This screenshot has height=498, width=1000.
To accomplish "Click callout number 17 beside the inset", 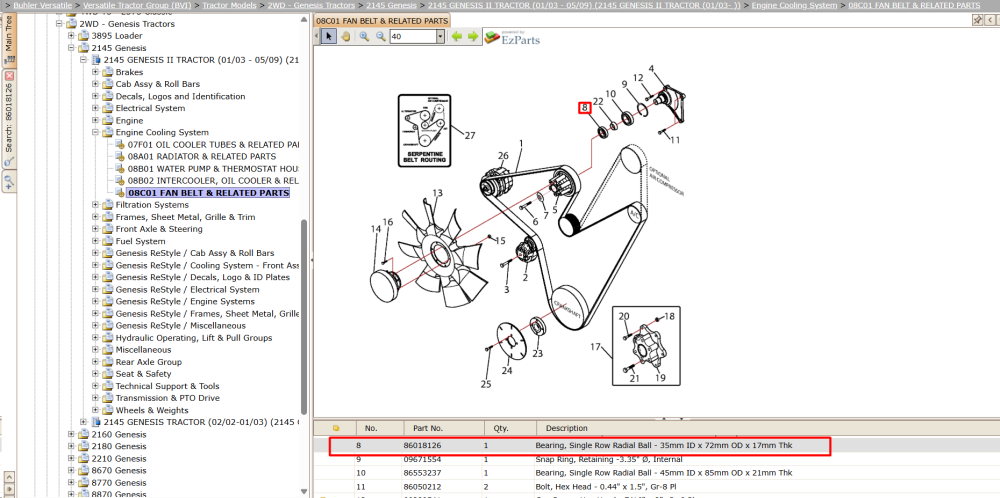I will pos(596,348).
